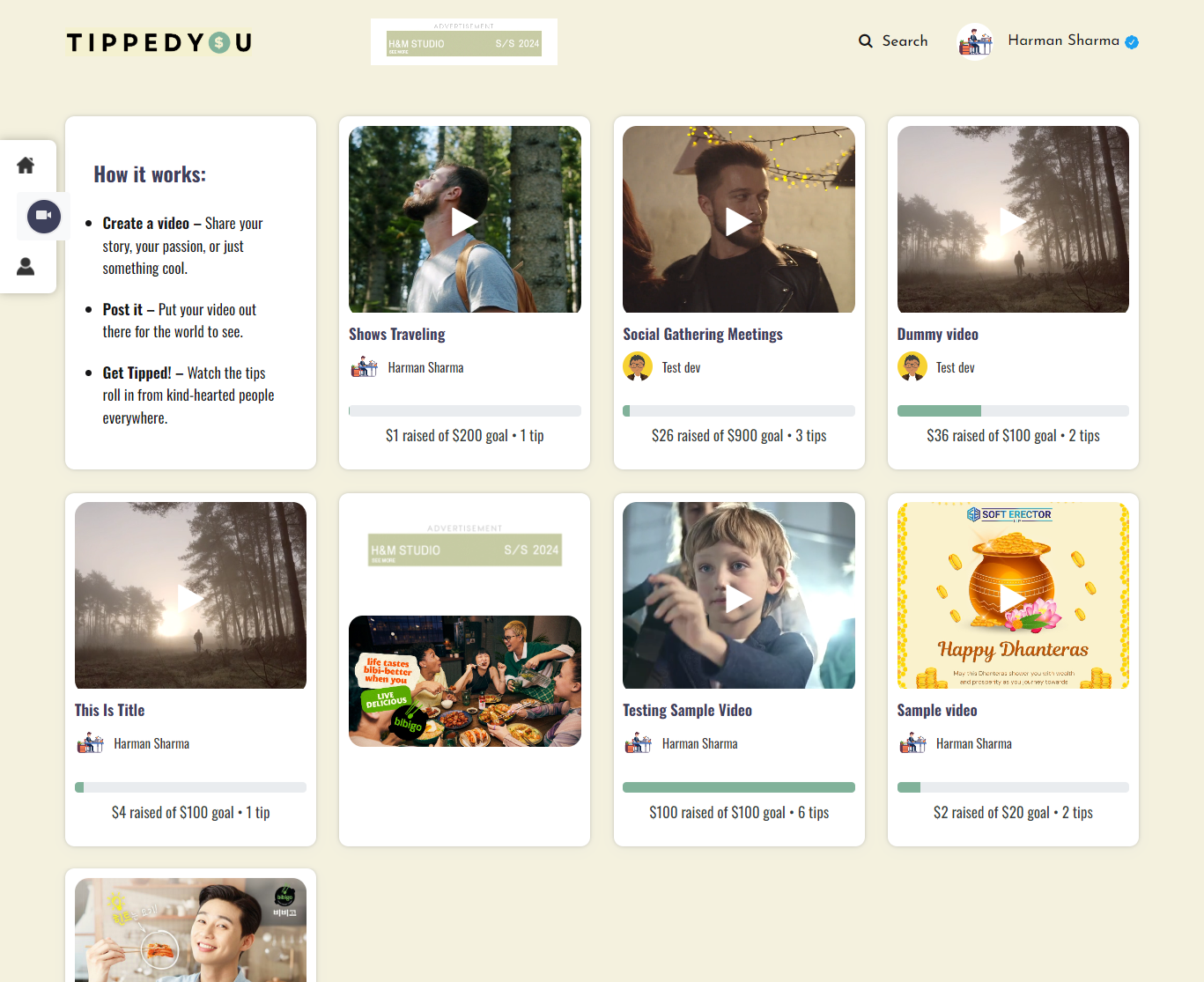Screen dimensions: 1204x982
Task: Click the bibigo food advertisement image
Action: (464, 681)
